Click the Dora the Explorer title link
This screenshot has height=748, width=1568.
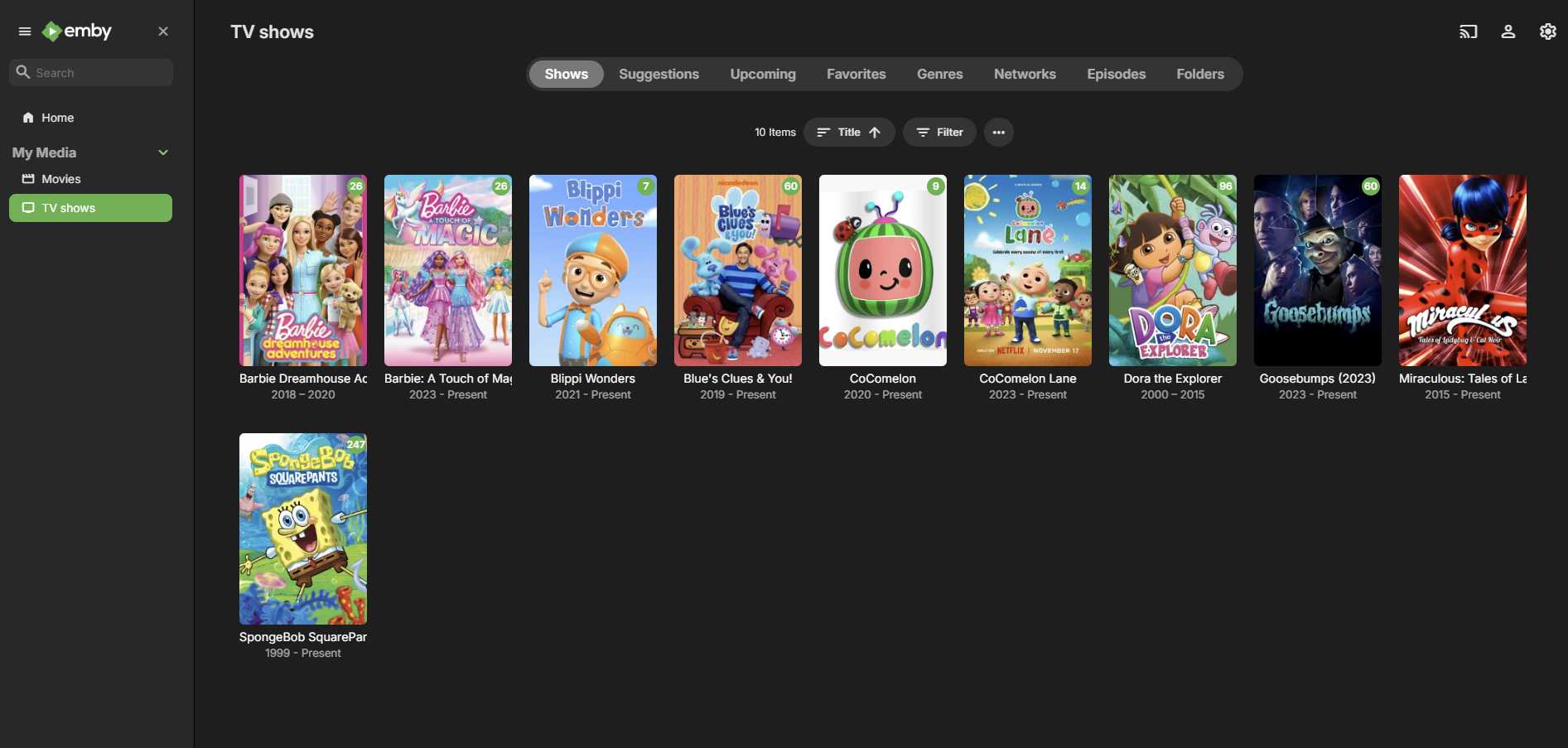tap(1173, 379)
